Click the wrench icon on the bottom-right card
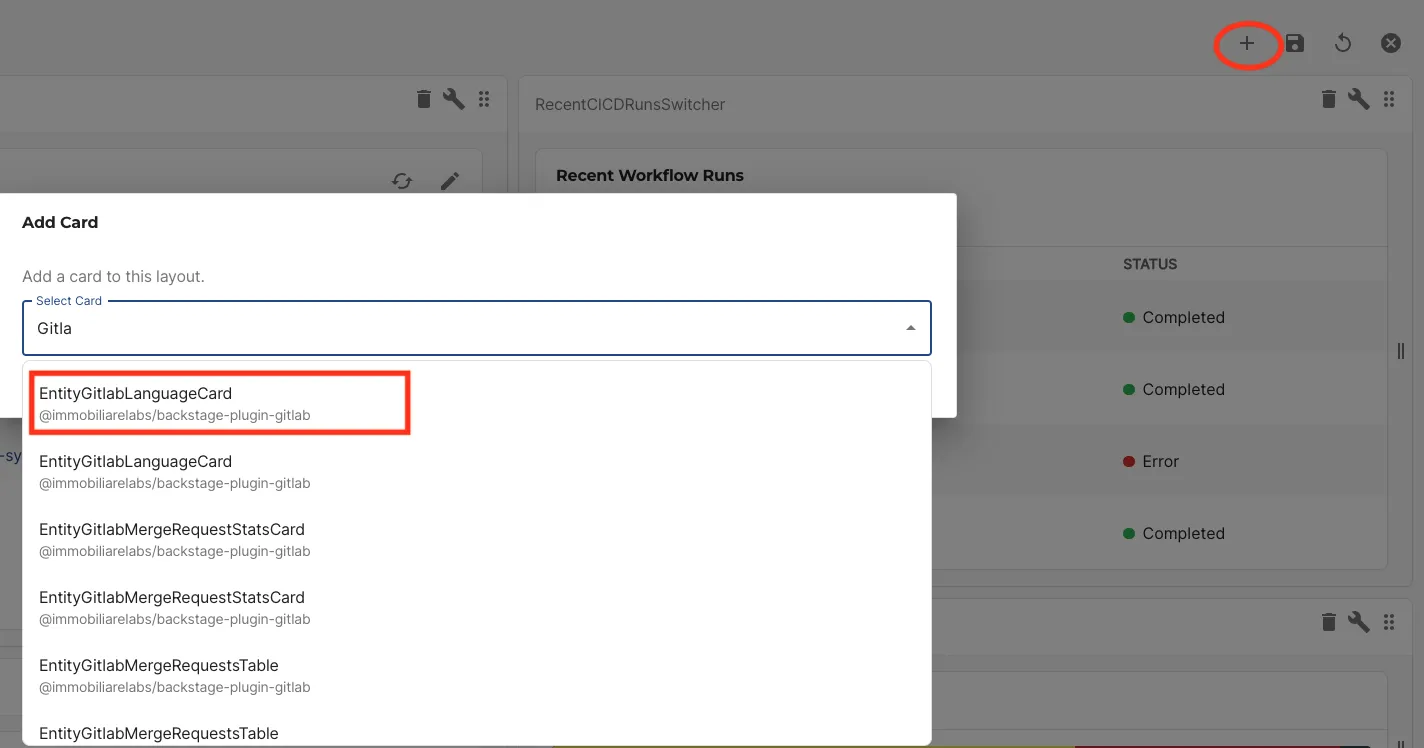Screen dimensions: 1424x748 pyautogui.click(x=1358, y=621)
